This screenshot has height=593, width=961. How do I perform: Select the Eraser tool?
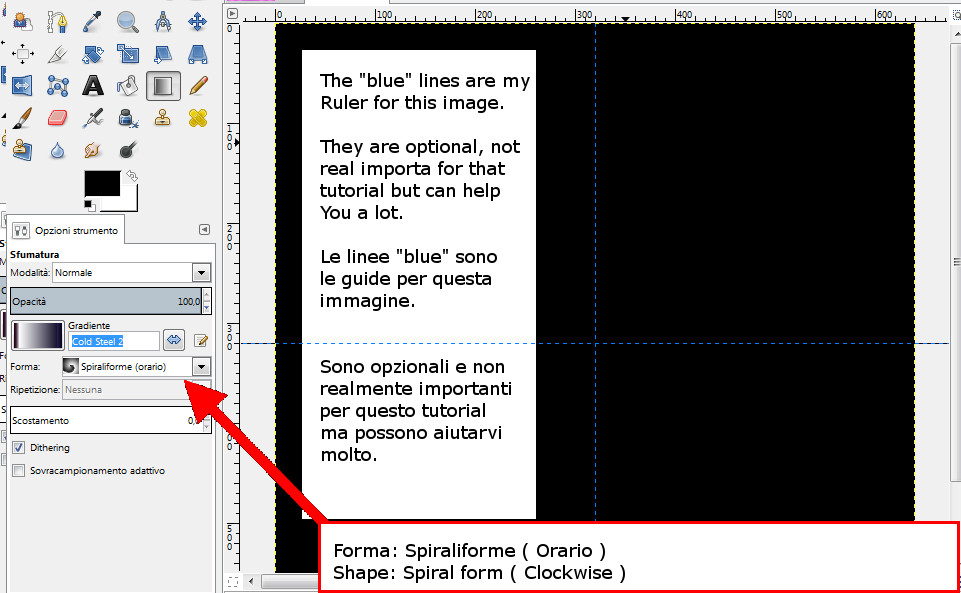pos(57,118)
